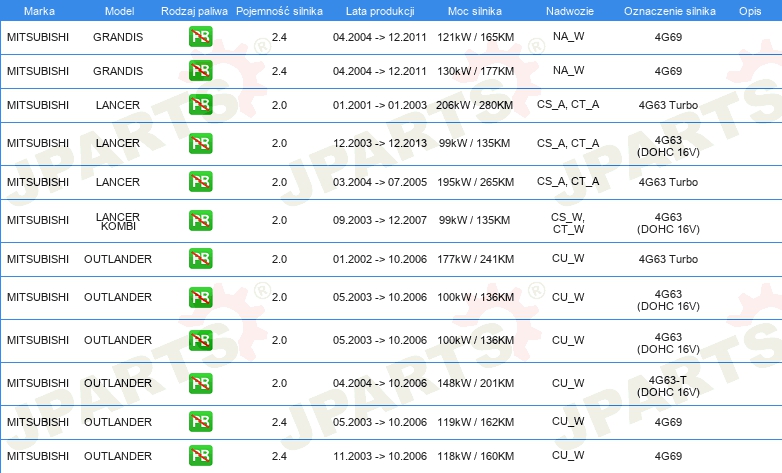Click the Model column header

pyautogui.click(x=119, y=11)
